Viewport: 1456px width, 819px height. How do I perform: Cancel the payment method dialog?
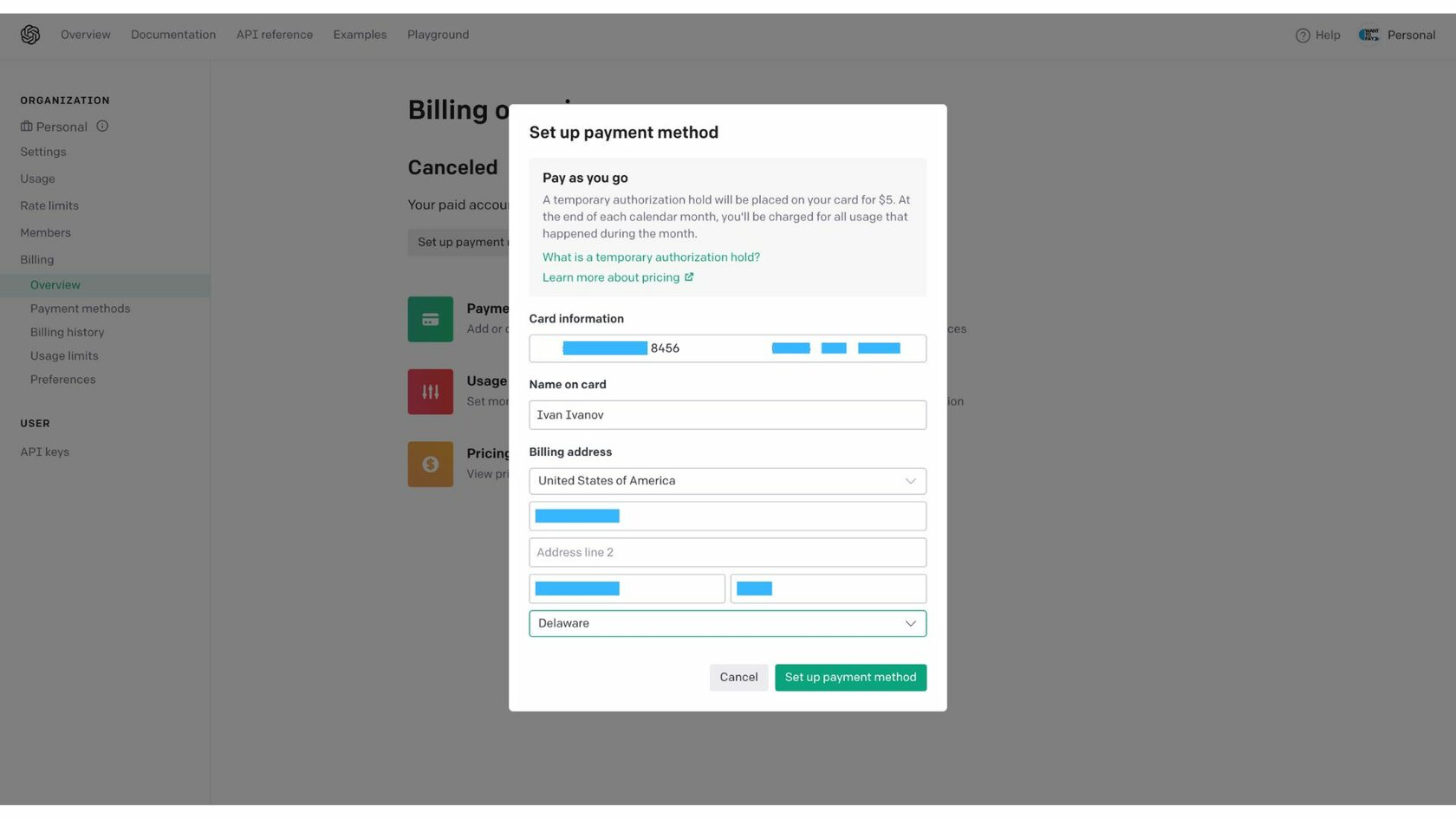(738, 678)
